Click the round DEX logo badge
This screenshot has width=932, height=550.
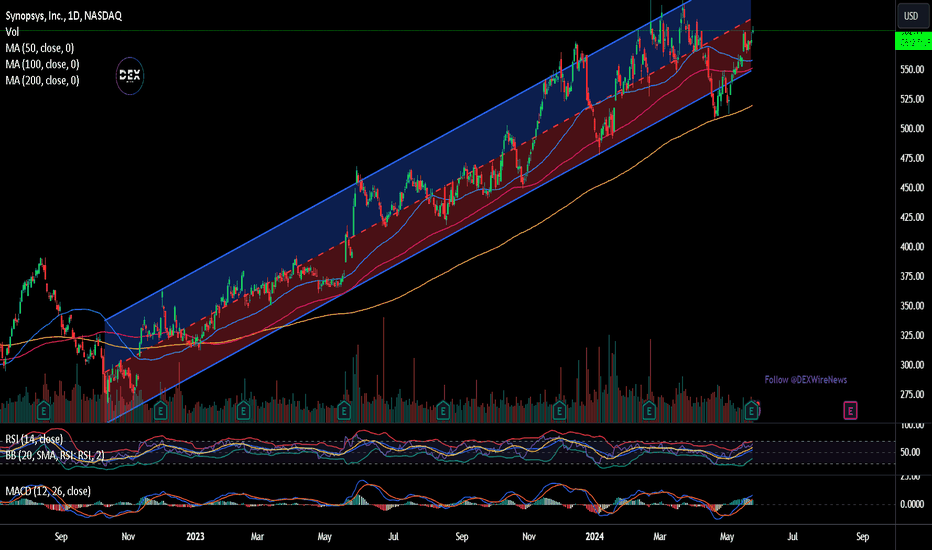coord(130,76)
